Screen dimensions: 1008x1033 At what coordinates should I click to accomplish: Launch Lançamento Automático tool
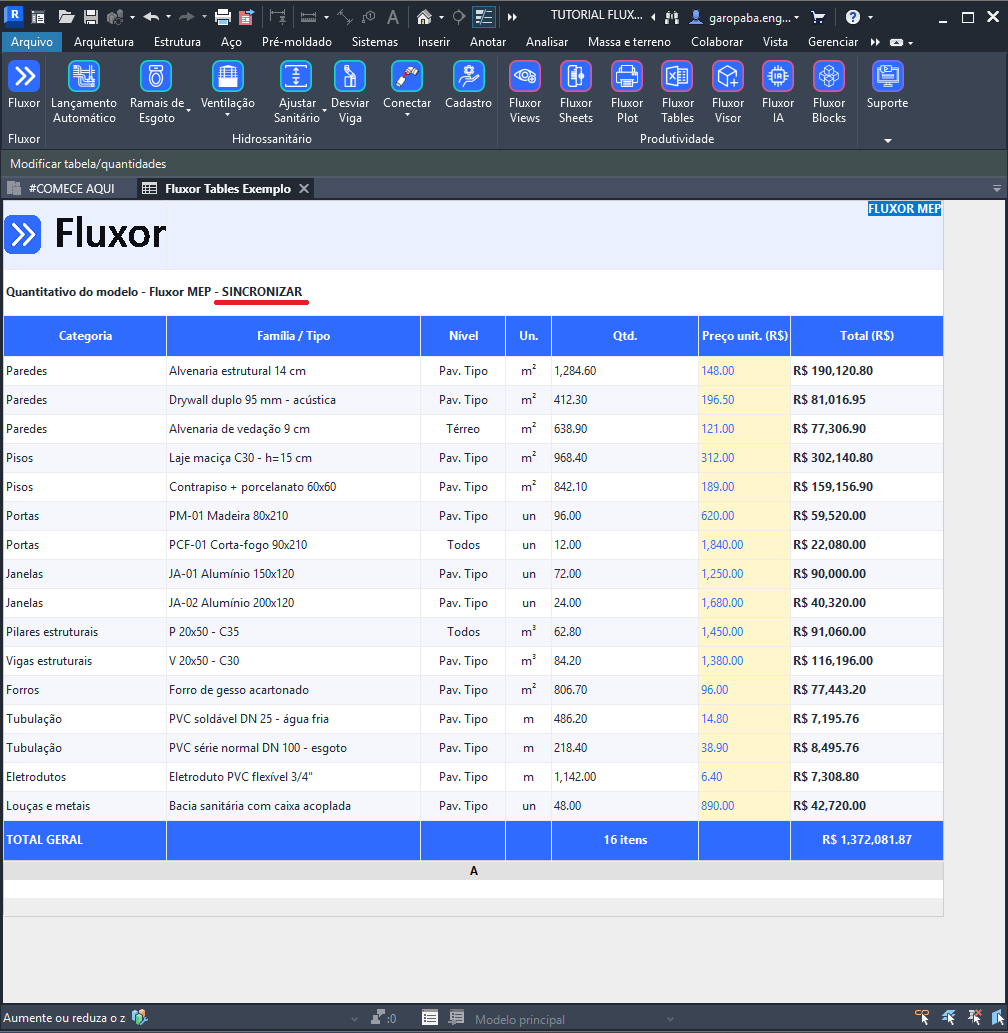pyautogui.click(x=84, y=92)
